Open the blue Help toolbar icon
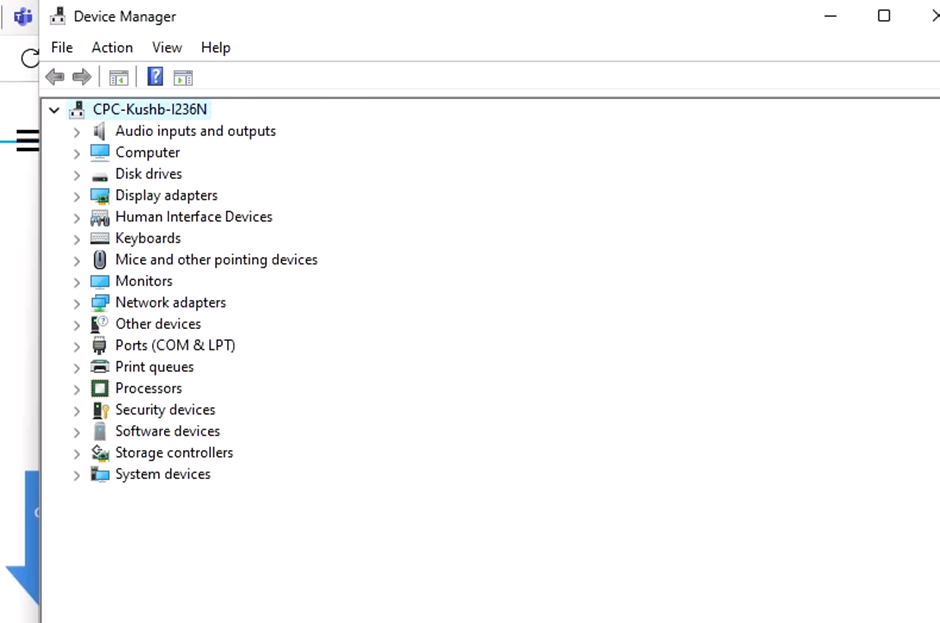This screenshot has height=623, width=940. 155,77
